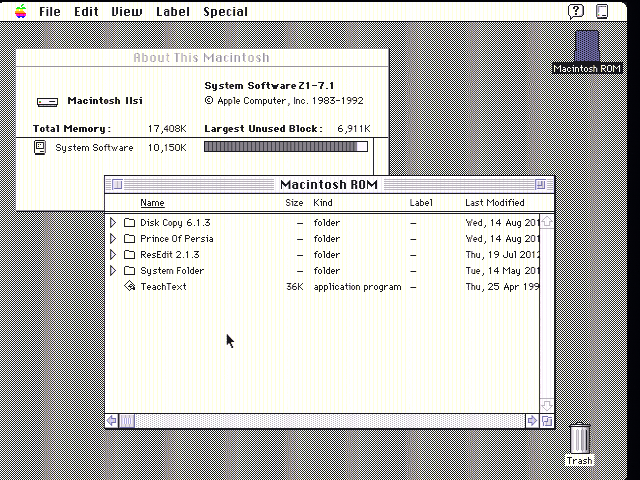Select the Trash icon
This screenshot has height=480, width=640.
[x=580, y=438]
